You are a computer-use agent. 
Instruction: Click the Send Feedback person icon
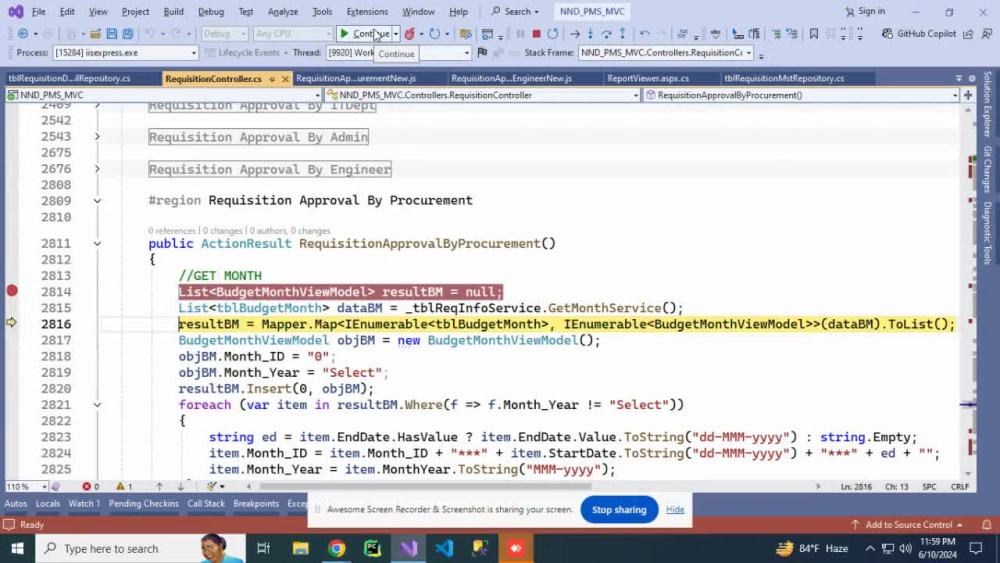pyautogui.click(x=987, y=33)
